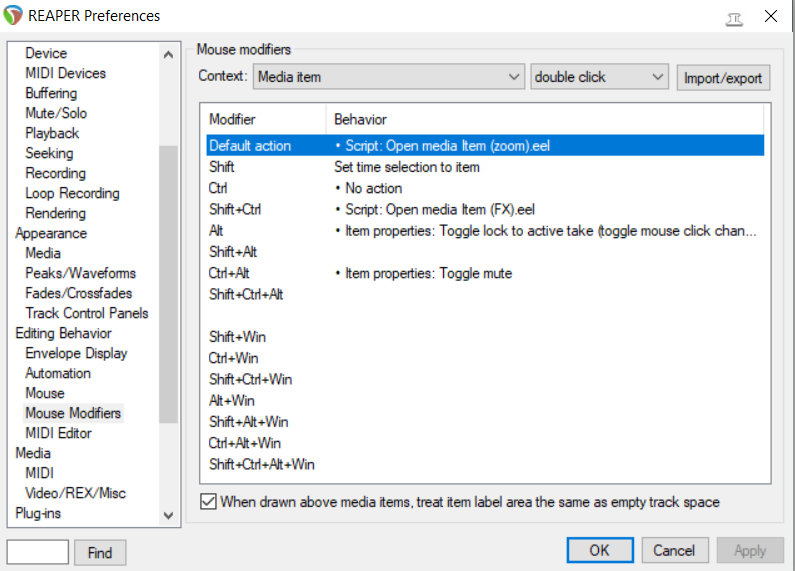Click the sidebar scroll up arrow
This screenshot has height=571, width=795.
click(x=168, y=52)
